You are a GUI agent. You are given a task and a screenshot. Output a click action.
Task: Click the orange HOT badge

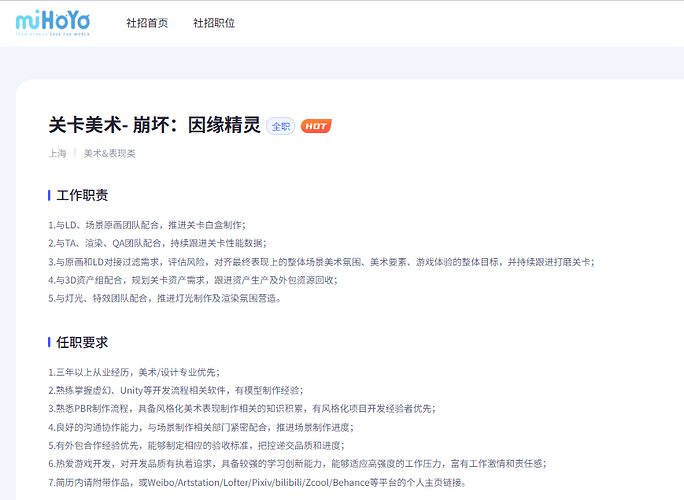click(316, 126)
